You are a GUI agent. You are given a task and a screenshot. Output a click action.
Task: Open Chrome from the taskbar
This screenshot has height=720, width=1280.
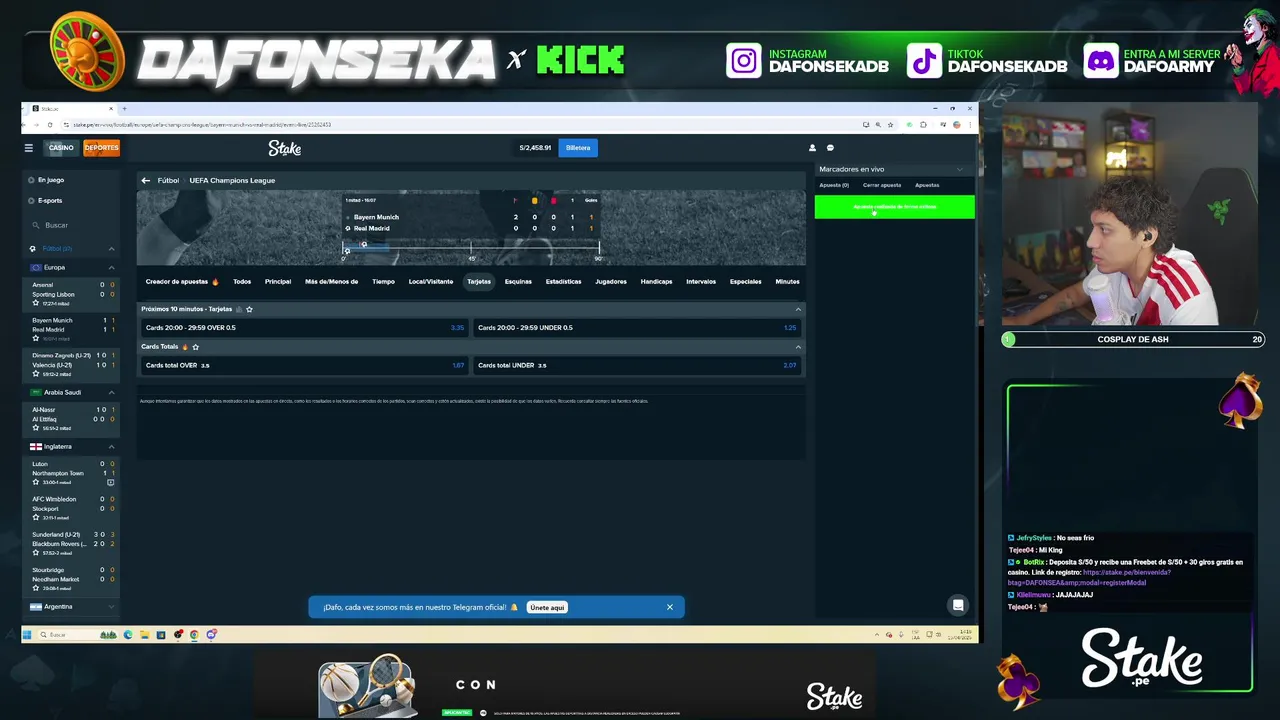(x=194, y=634)
